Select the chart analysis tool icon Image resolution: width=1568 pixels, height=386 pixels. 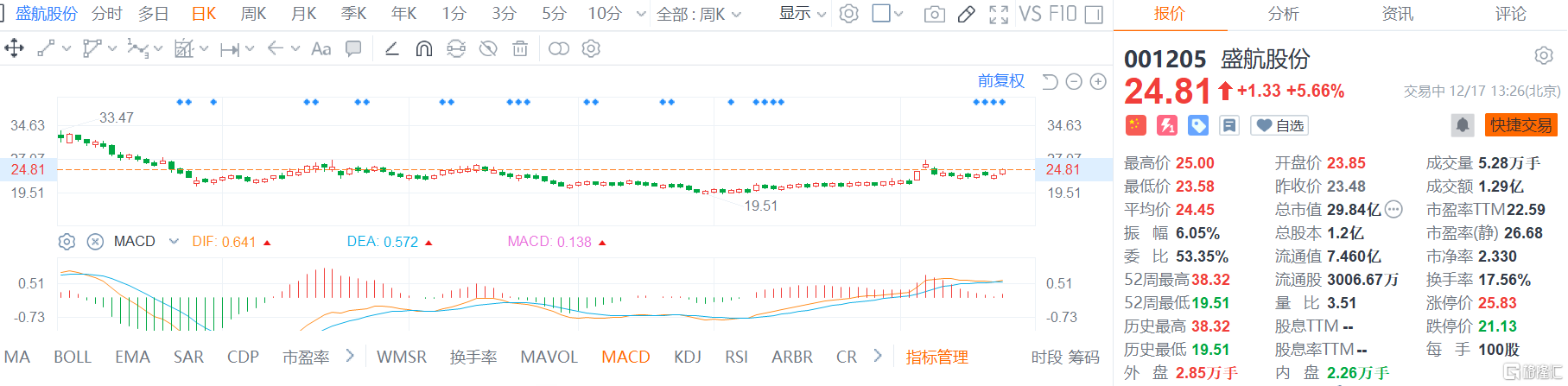(183, 48)
